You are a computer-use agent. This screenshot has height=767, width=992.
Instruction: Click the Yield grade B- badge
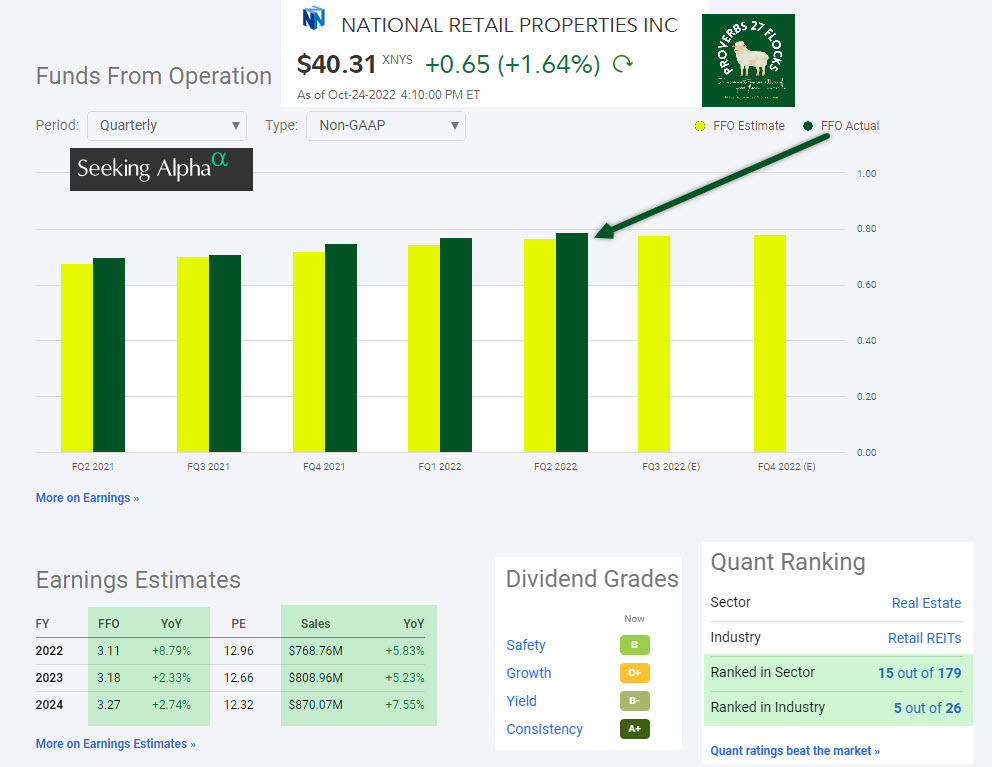(634, 701)
